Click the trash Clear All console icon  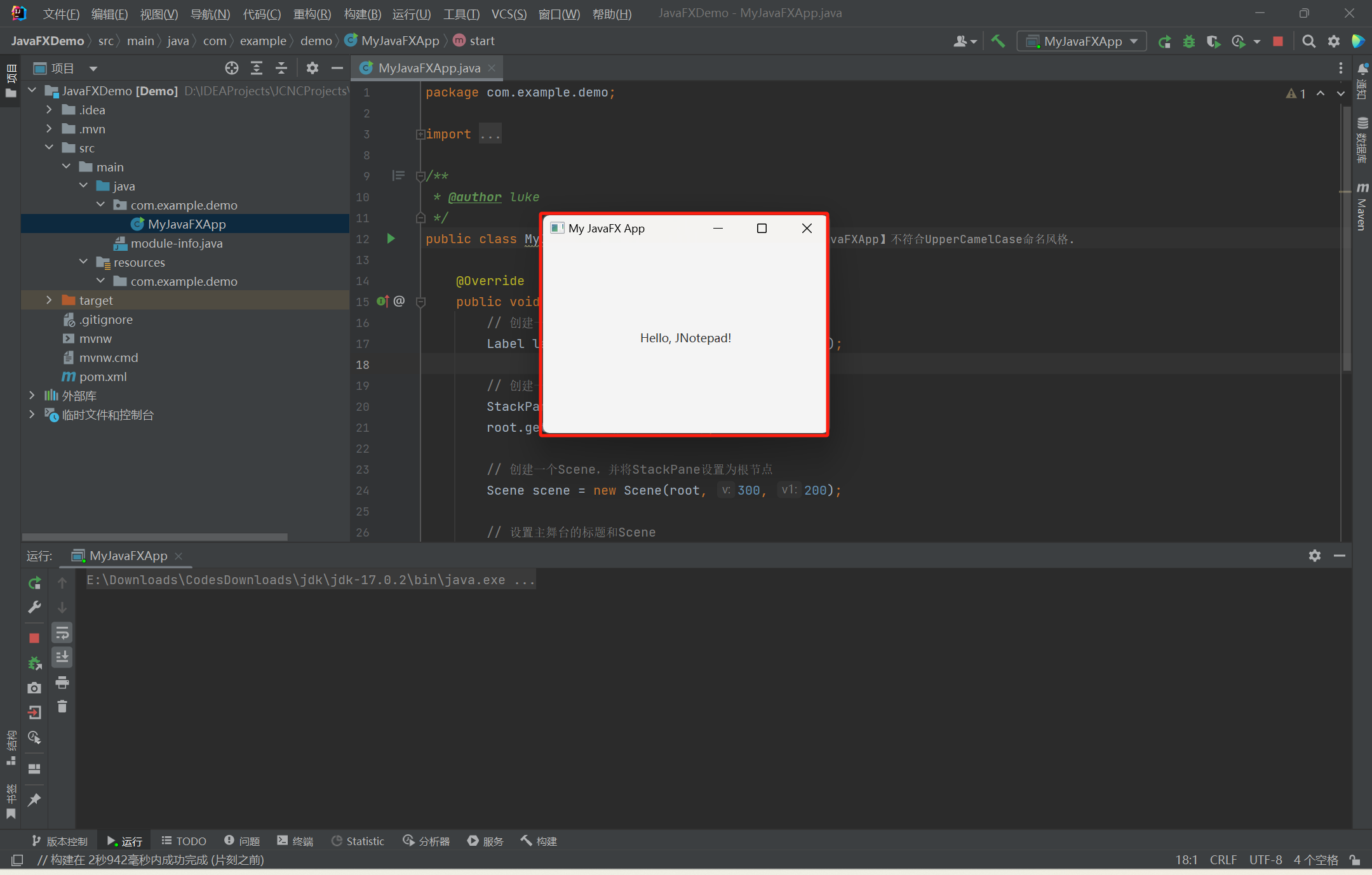[x=62, y=707]
